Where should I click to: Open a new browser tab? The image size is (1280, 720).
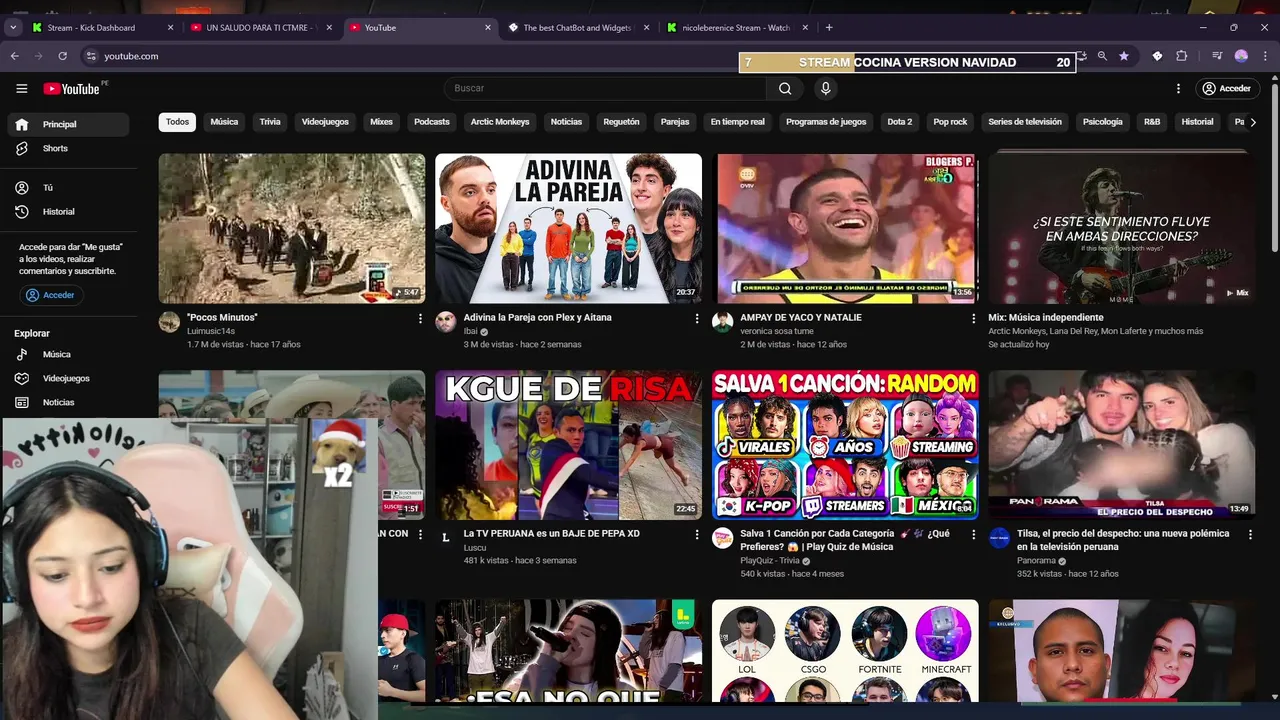(829, 28)
